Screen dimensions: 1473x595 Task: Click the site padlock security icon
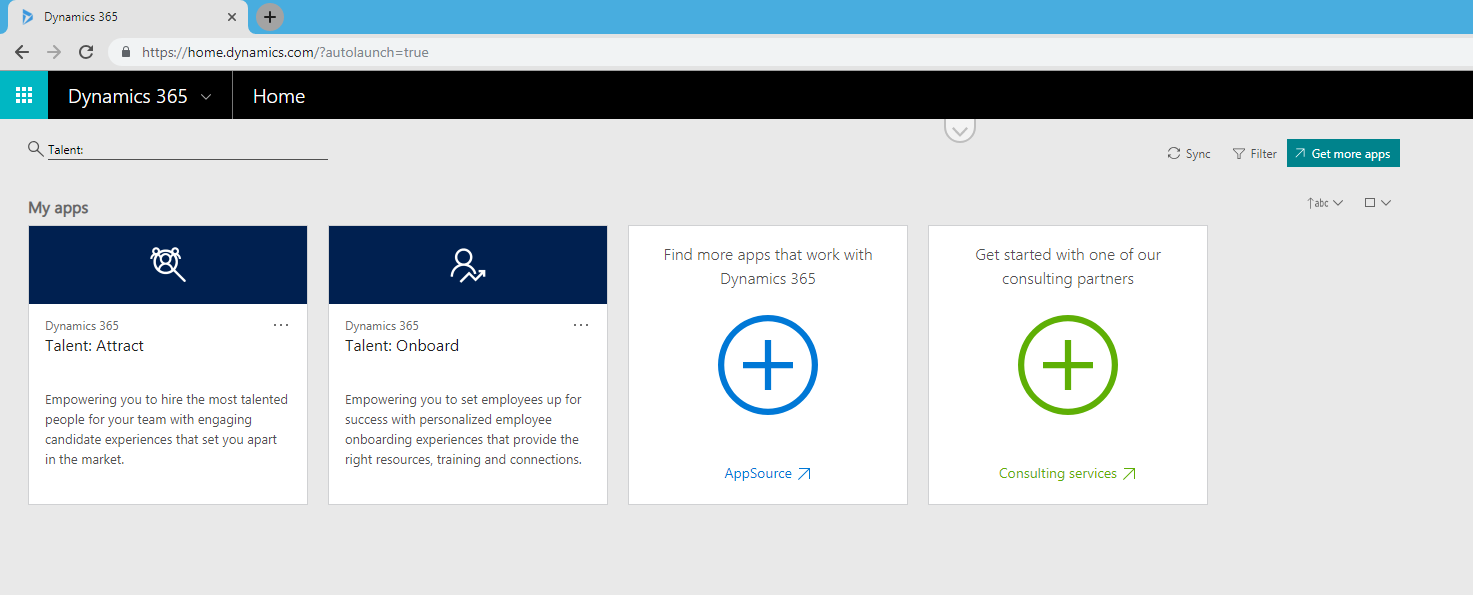pos(126,52)
